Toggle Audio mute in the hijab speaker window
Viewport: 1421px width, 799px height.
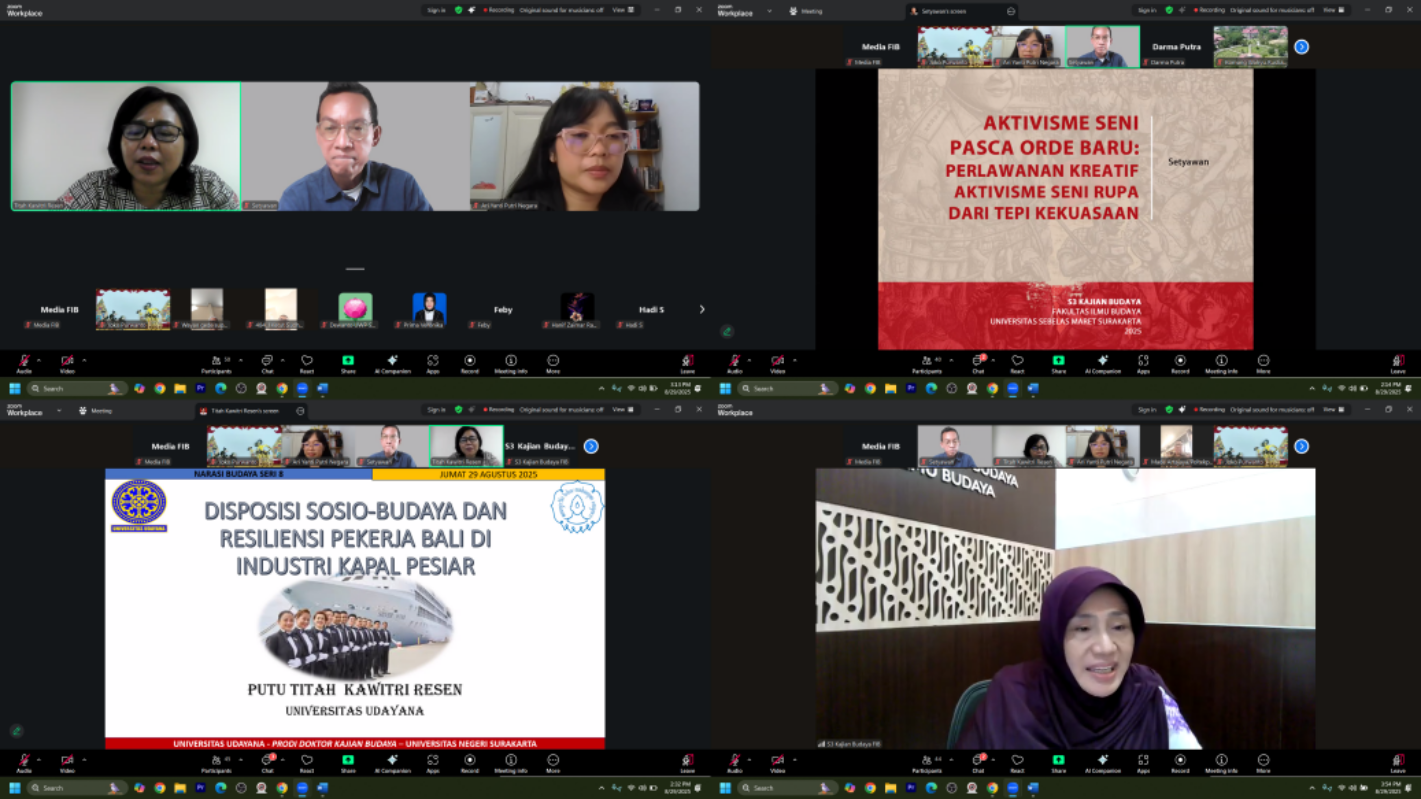[x=734, y=764]
